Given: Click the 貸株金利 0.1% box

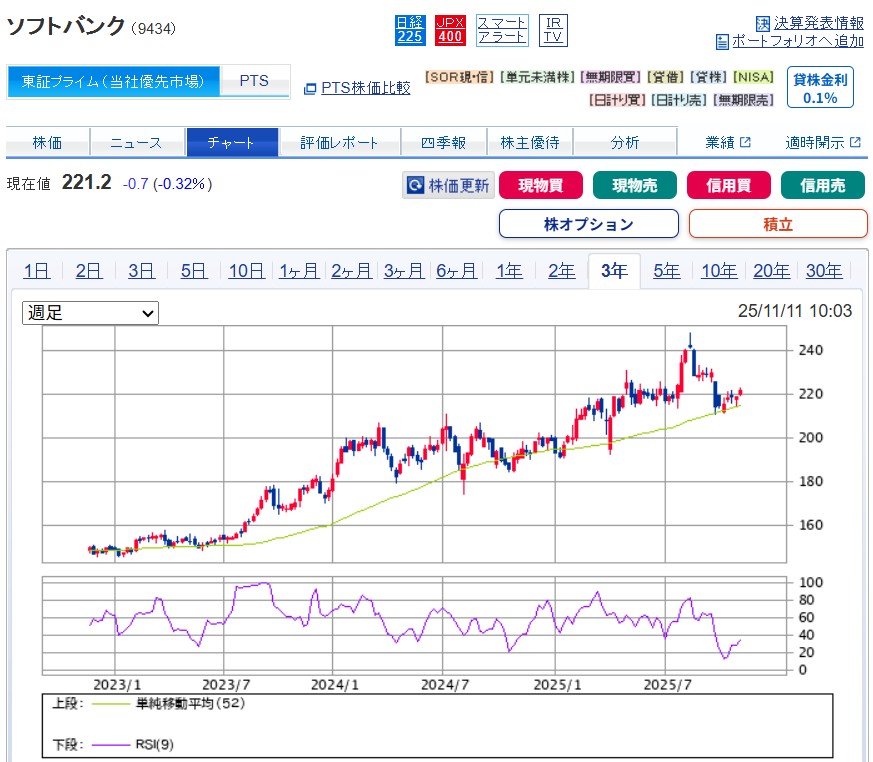Looking at the screenshot, I should [x=820, y=88].
